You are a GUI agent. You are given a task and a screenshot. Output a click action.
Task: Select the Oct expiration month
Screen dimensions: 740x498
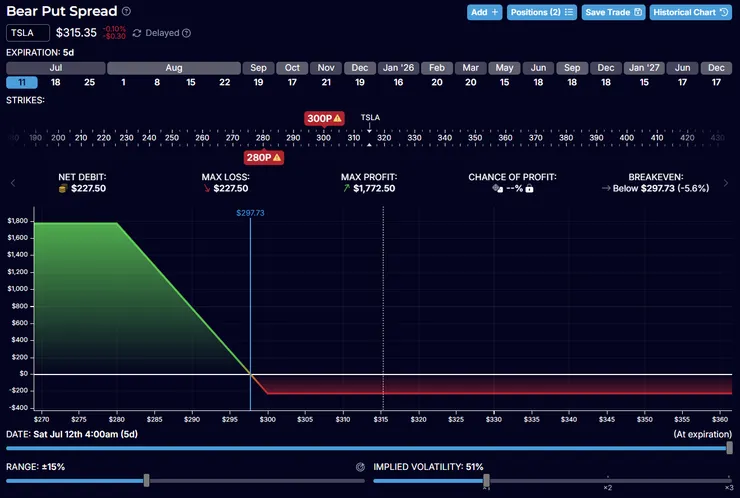pos(292,68)
